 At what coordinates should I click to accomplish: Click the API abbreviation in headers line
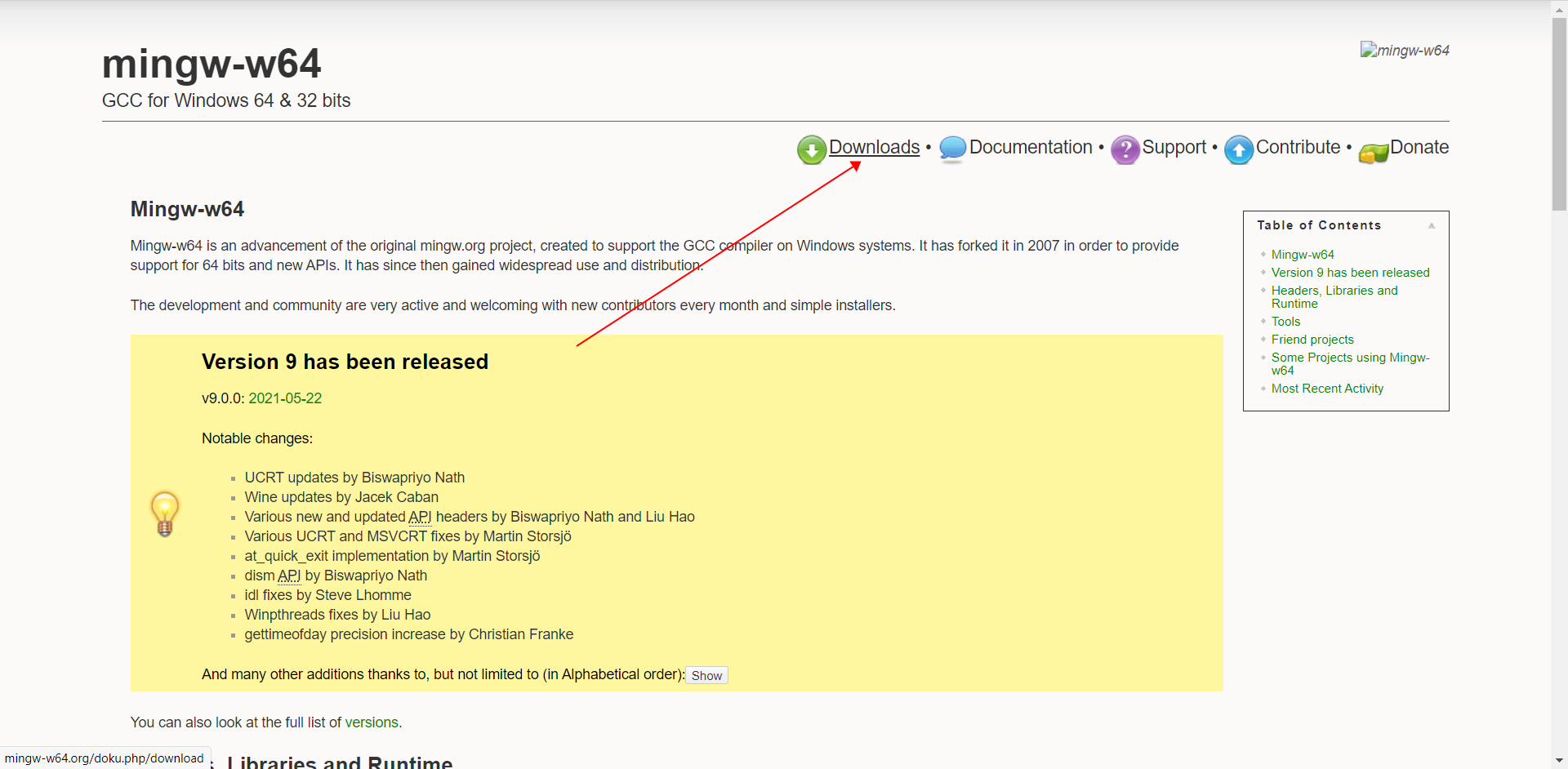click(420, 517)
